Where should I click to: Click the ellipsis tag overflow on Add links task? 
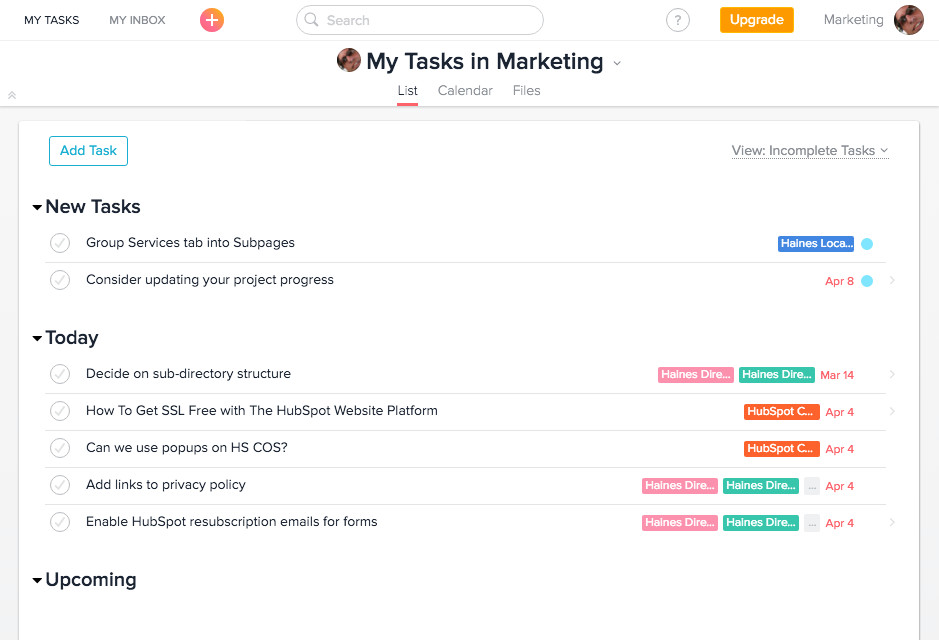coord(811,486)
